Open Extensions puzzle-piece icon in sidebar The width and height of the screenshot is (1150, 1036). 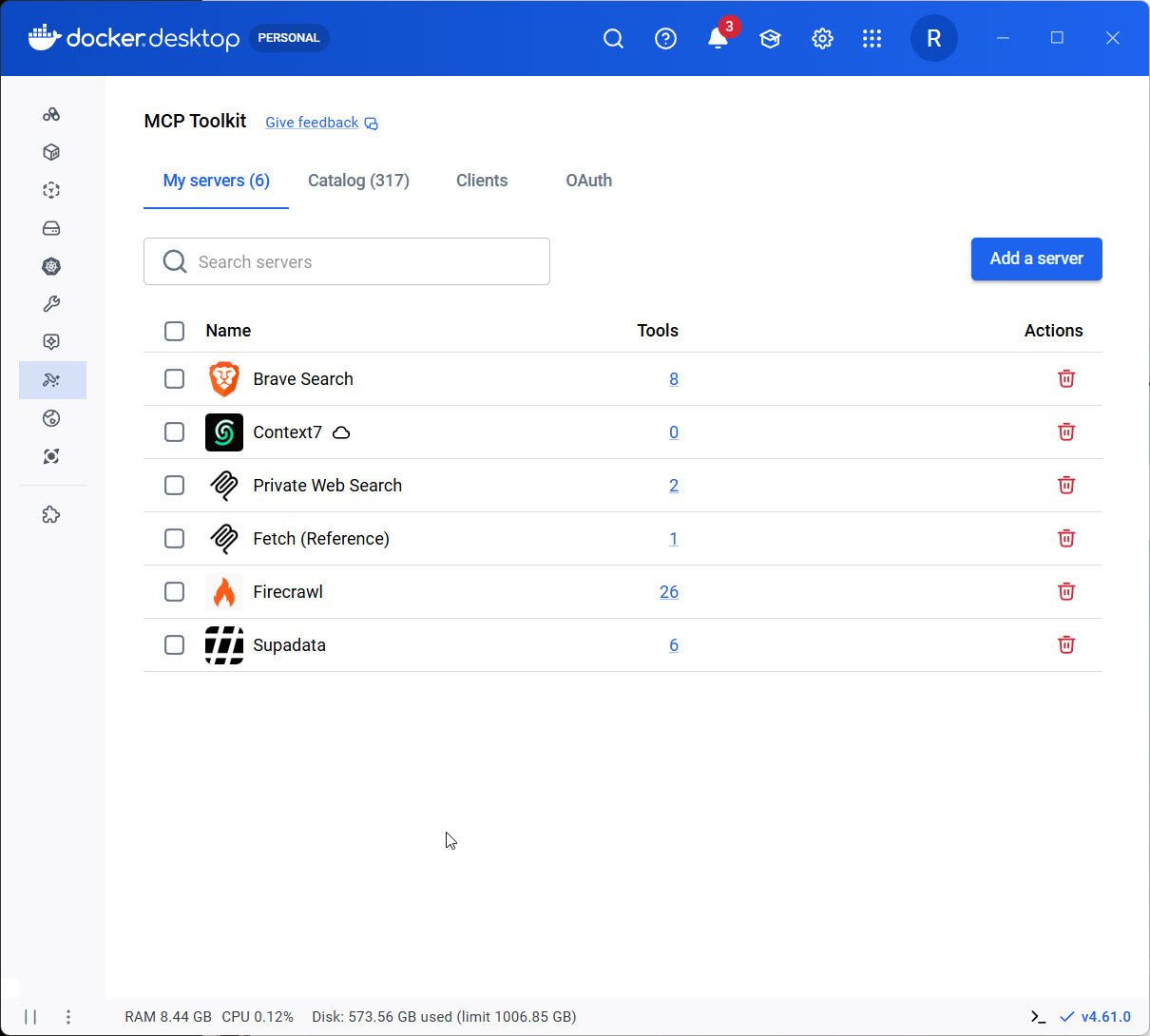pos(51,514)
